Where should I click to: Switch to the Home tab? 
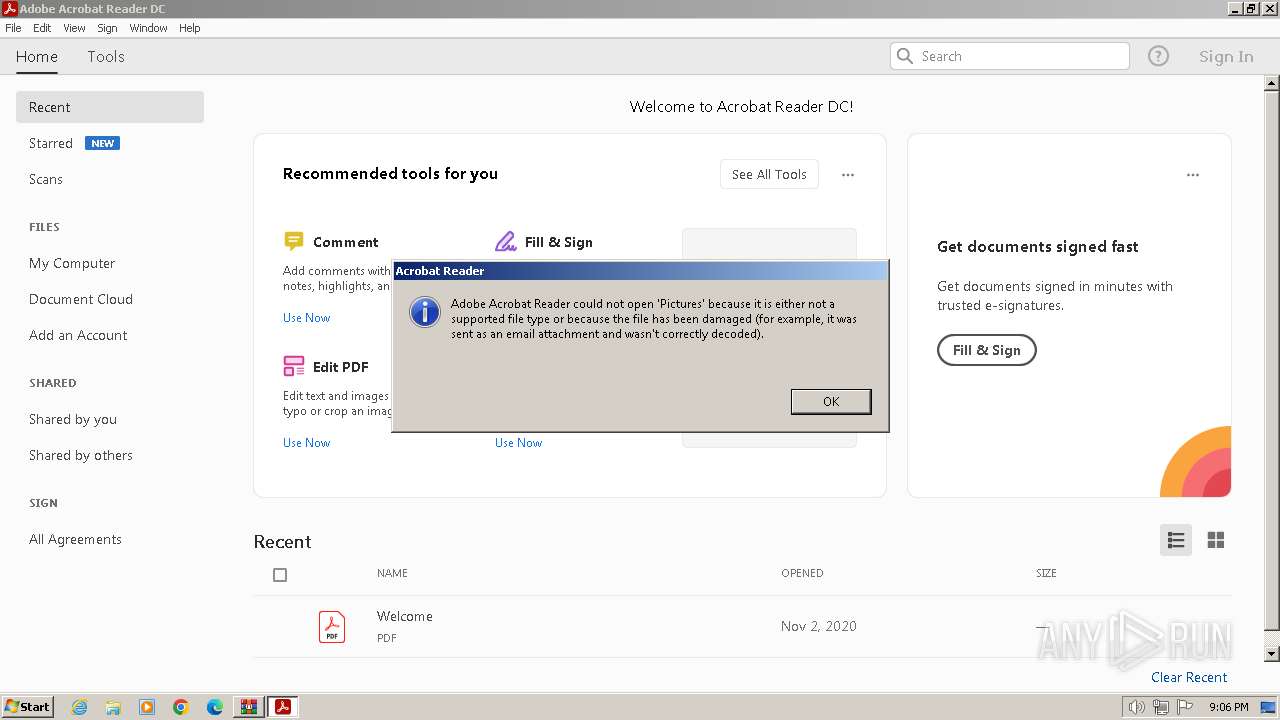tap(37, 57)
